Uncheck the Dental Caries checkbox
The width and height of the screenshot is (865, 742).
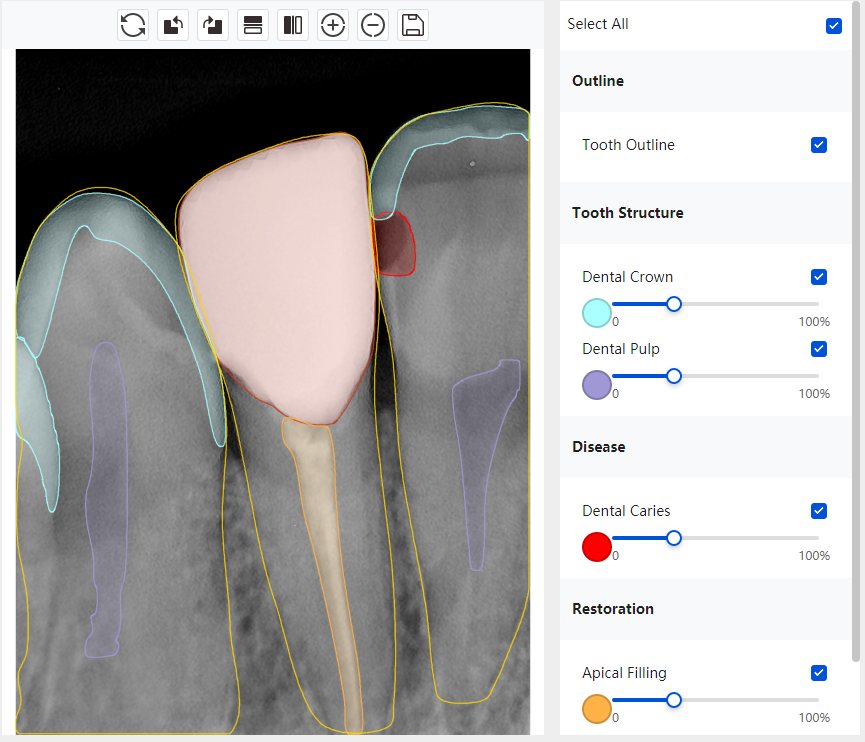coord(819,511)
